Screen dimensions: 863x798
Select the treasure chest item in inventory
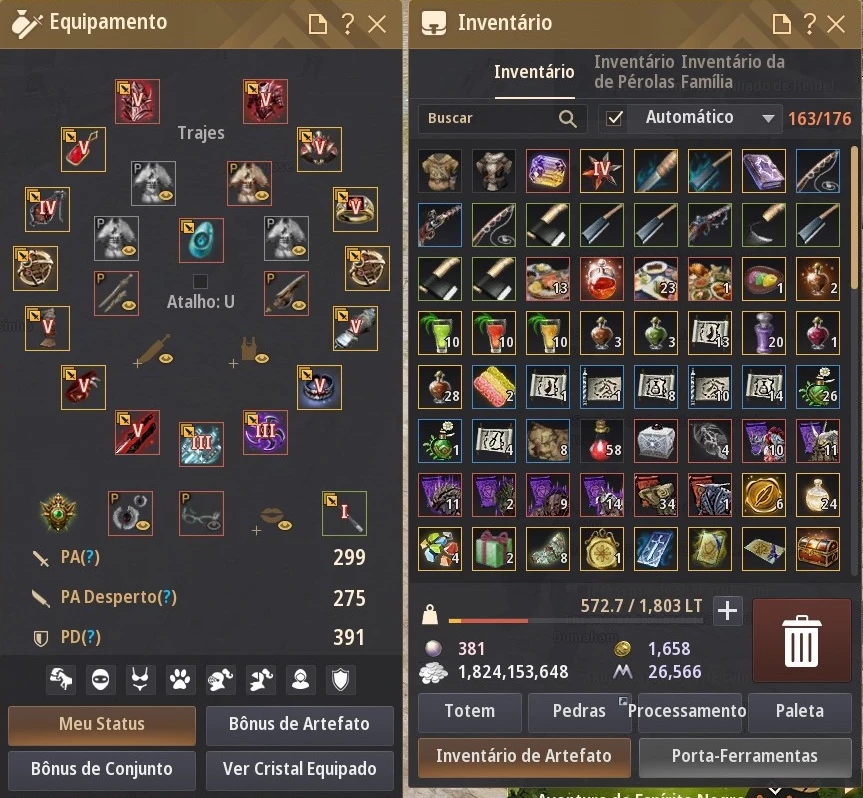coord(817,549)
